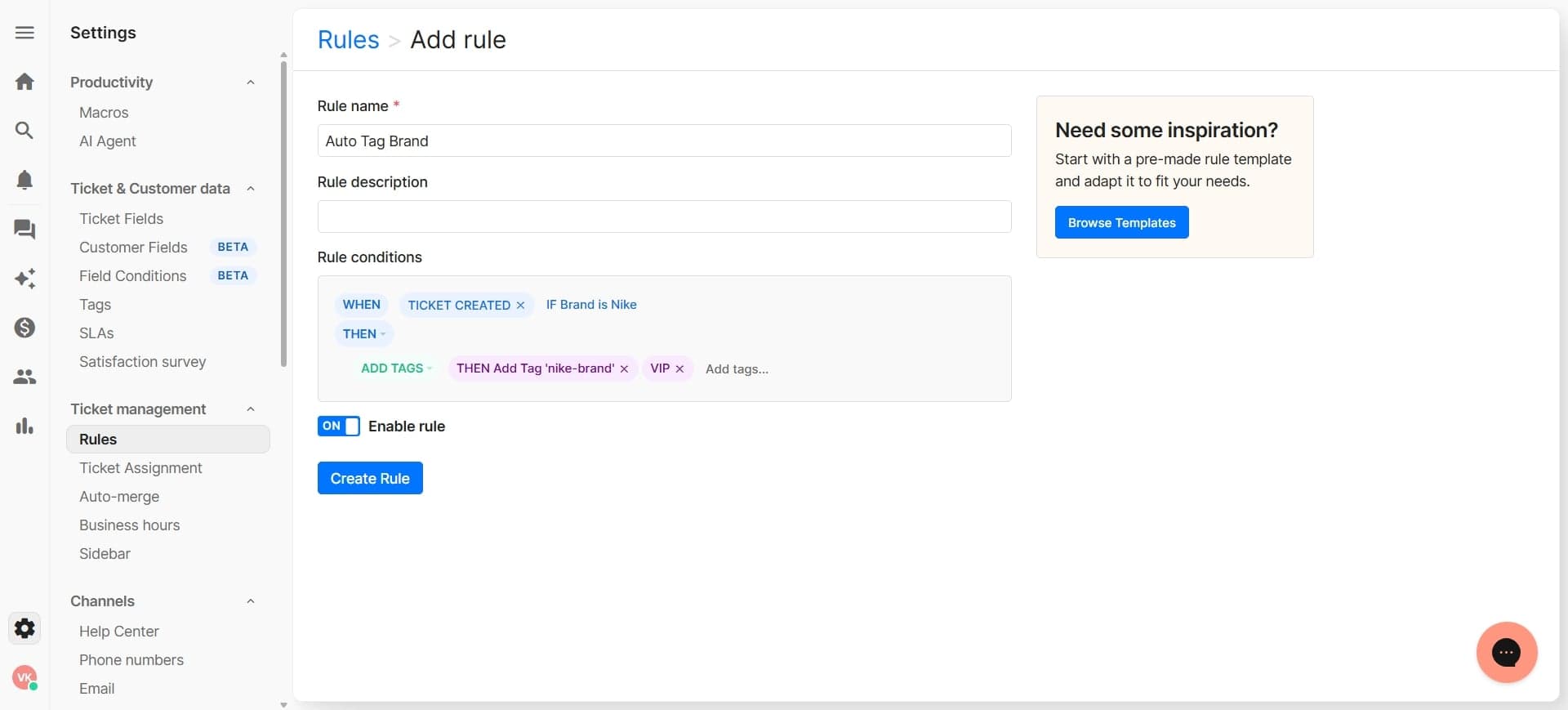Open the dollar revenue icon

pyautogui.click(x=24, y=328)
